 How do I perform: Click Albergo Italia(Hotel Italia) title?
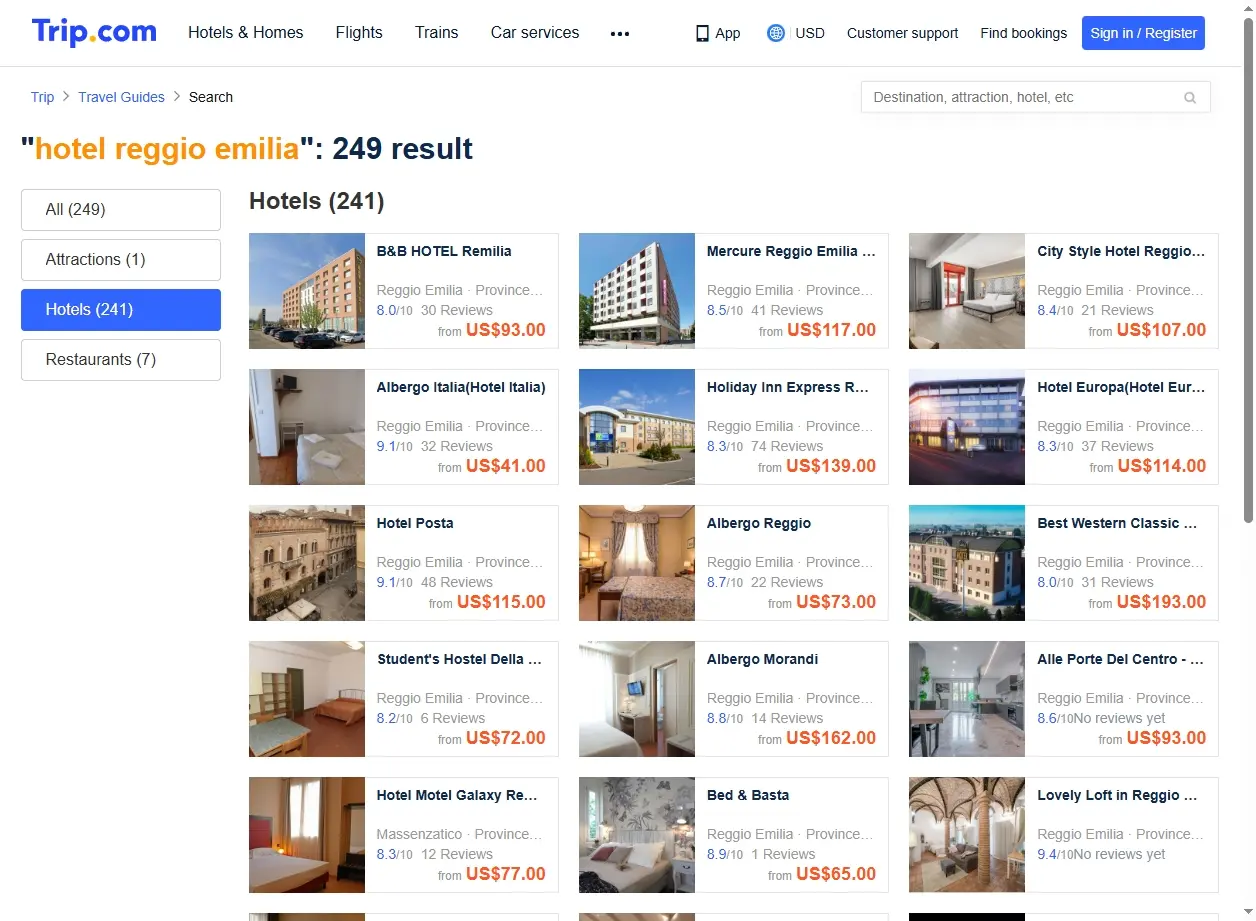coord(461,387)
